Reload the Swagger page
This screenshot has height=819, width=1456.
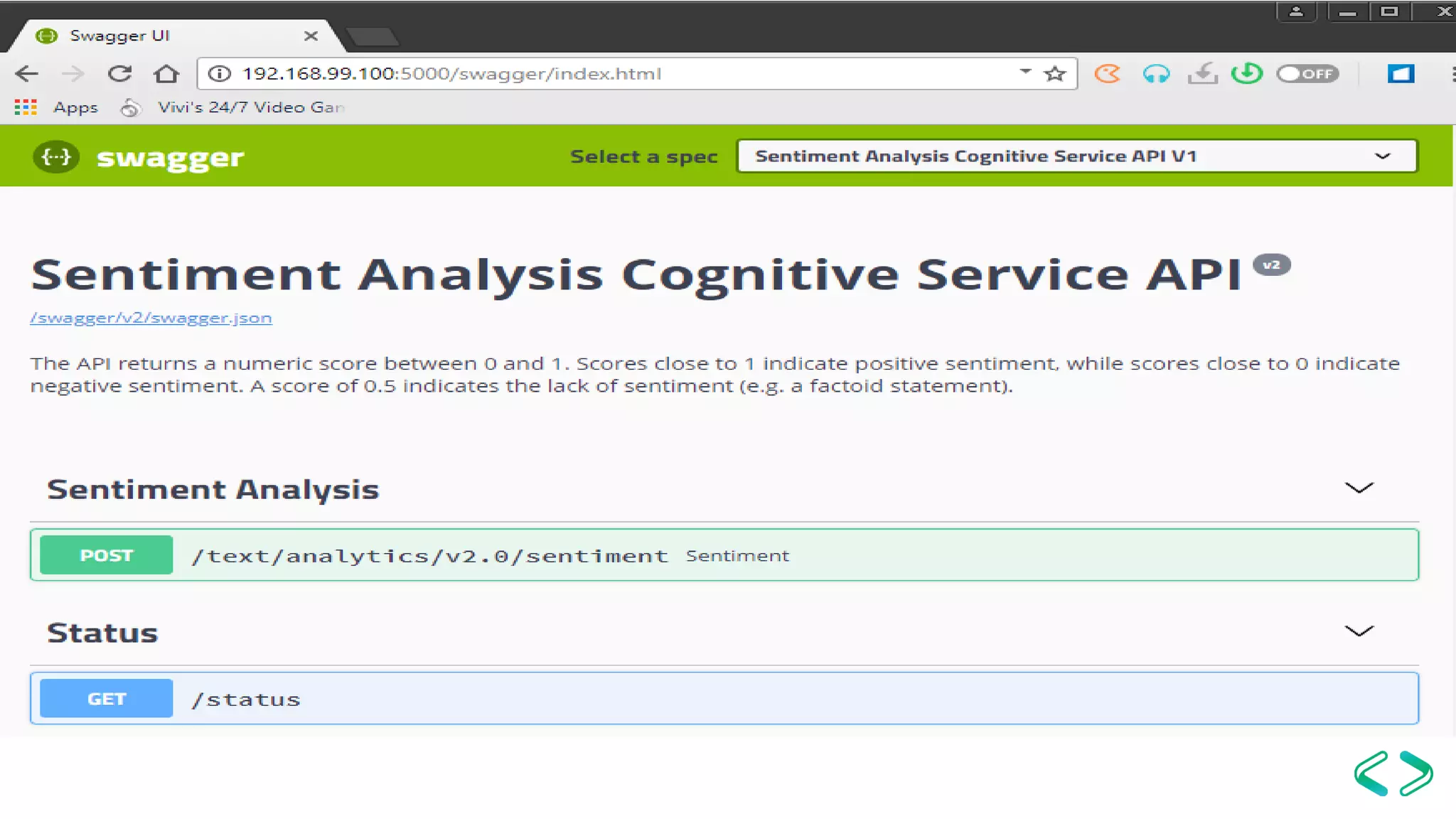(x=119, y=74)
